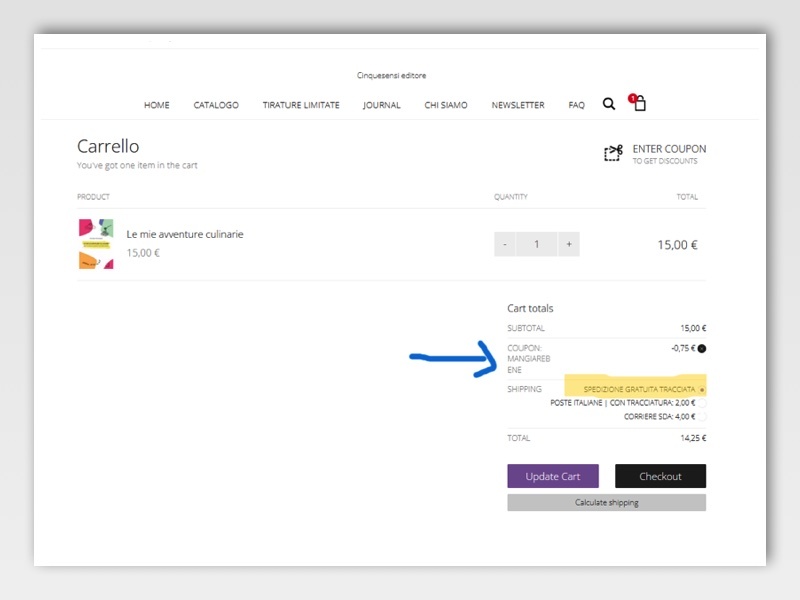Go to Tirature Limitate page
The image size is (800, 600).
coord(301,105)
